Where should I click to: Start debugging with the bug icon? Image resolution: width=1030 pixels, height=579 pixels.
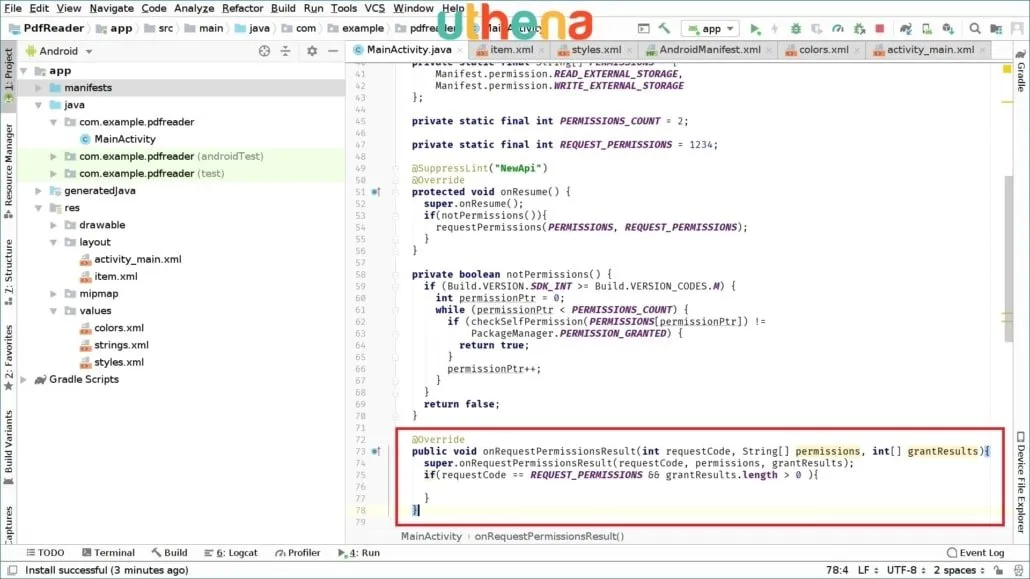(x=795, y=29)
